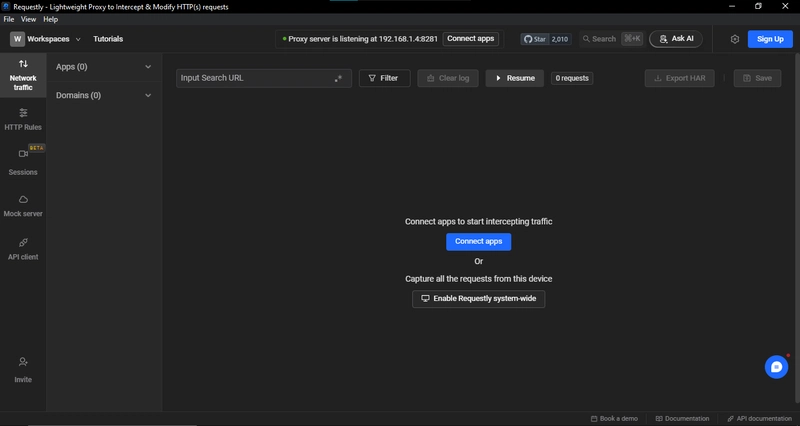
Task: Open the Invite sidebar item
Action: click(23, 370)
